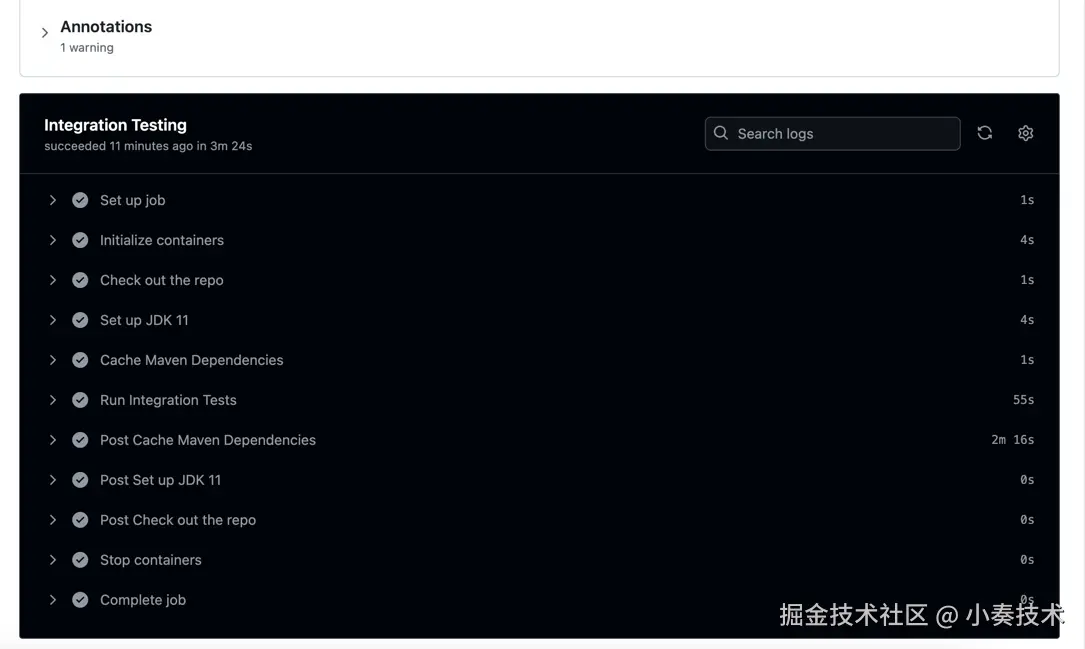
Task: Click the 4s duration of Set up JDK 11
Action: [1027, 320]
